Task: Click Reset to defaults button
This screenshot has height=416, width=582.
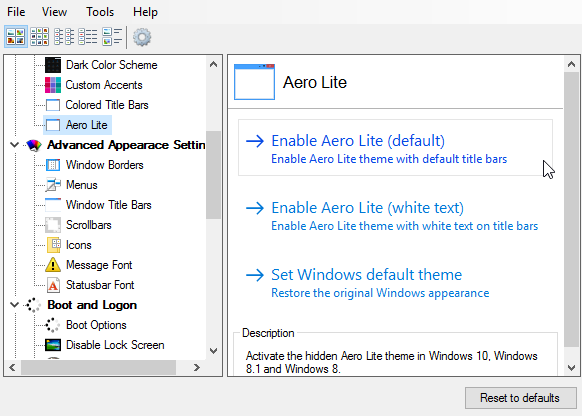Action: pos(520,398)
